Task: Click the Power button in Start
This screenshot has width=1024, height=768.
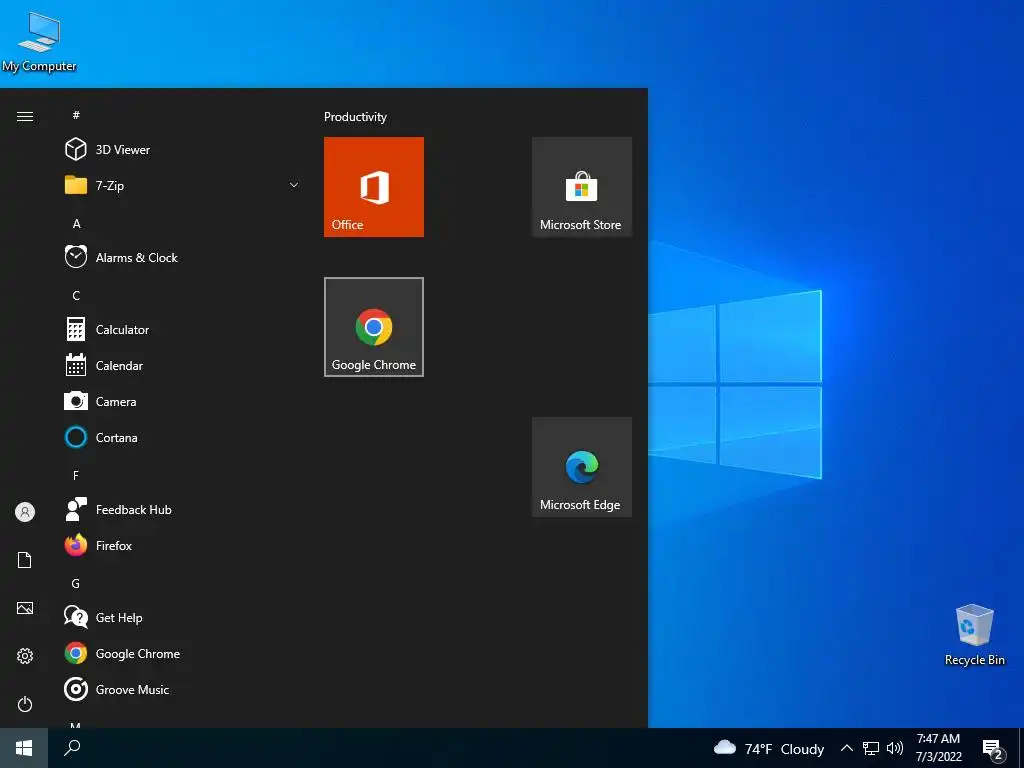Action: pyautogui.click(x=25, y=704)
